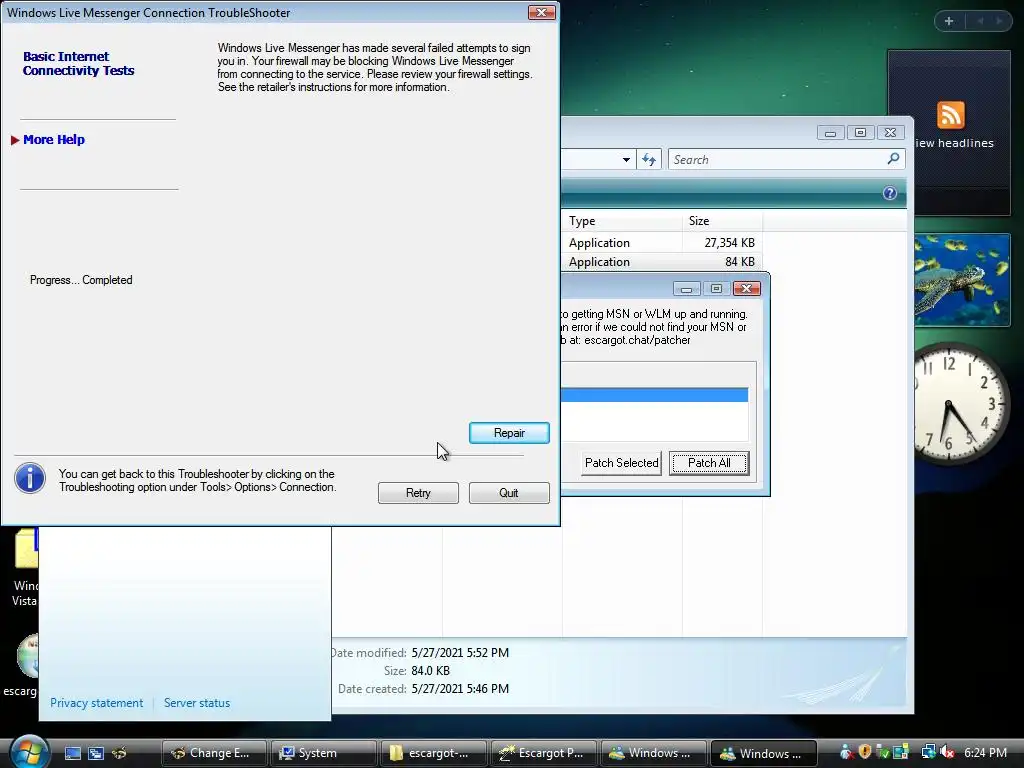Switch to the active Windows ... taskbar button

[x=763, y=753]
